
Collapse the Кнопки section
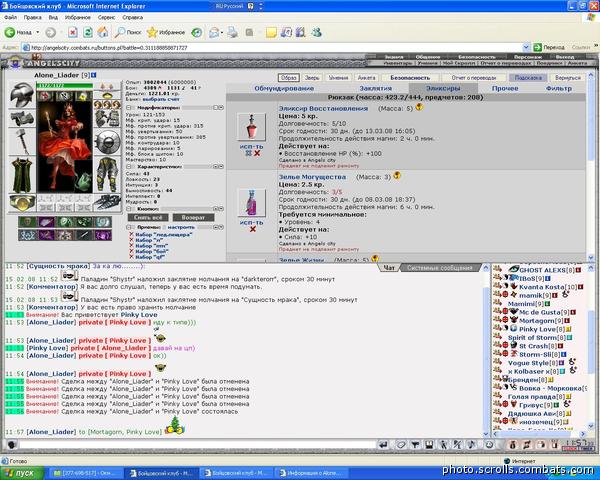coord(129,209)
